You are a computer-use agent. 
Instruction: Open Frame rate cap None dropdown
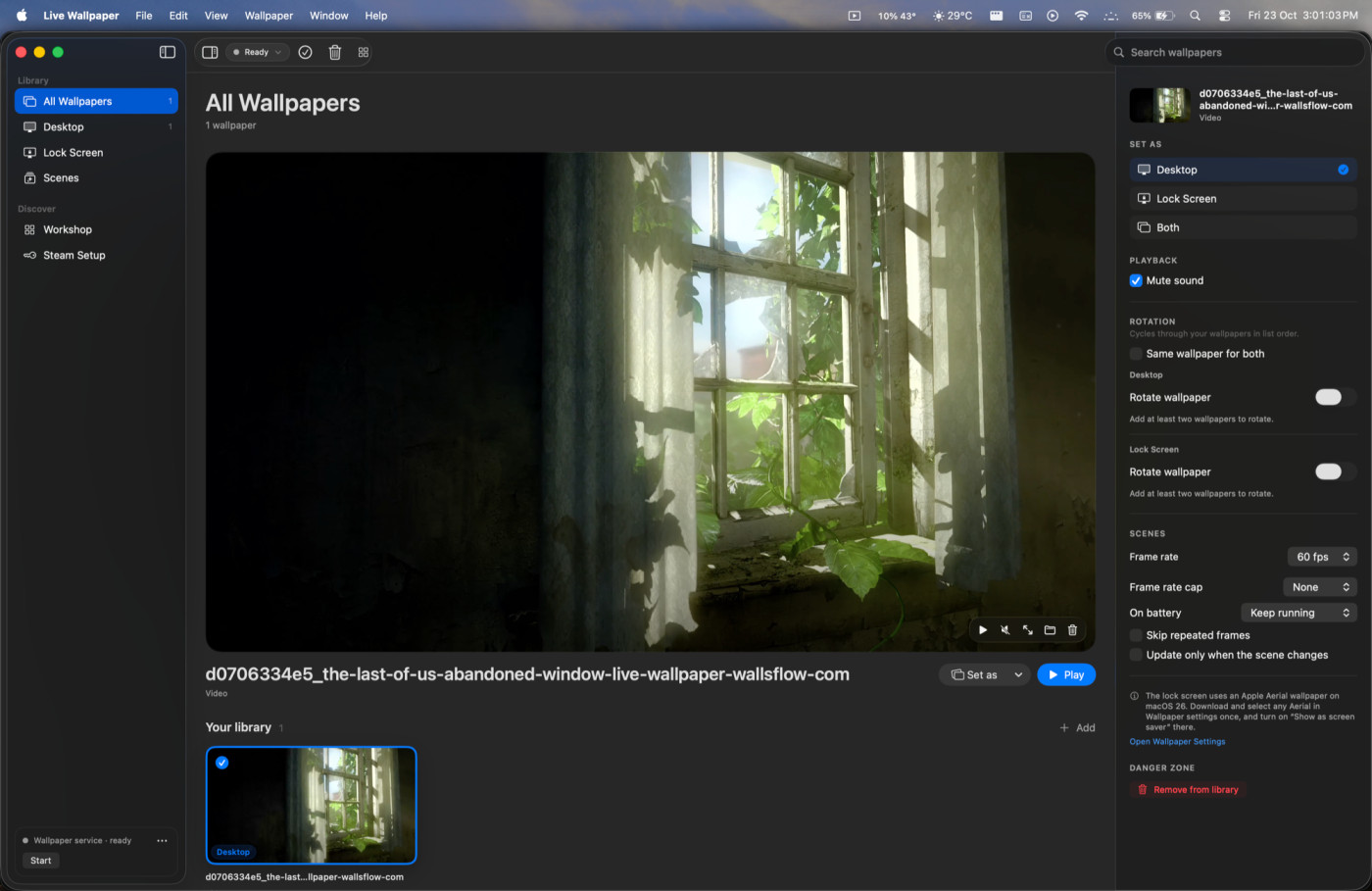pyautogui.click(x=1319, y=587)
